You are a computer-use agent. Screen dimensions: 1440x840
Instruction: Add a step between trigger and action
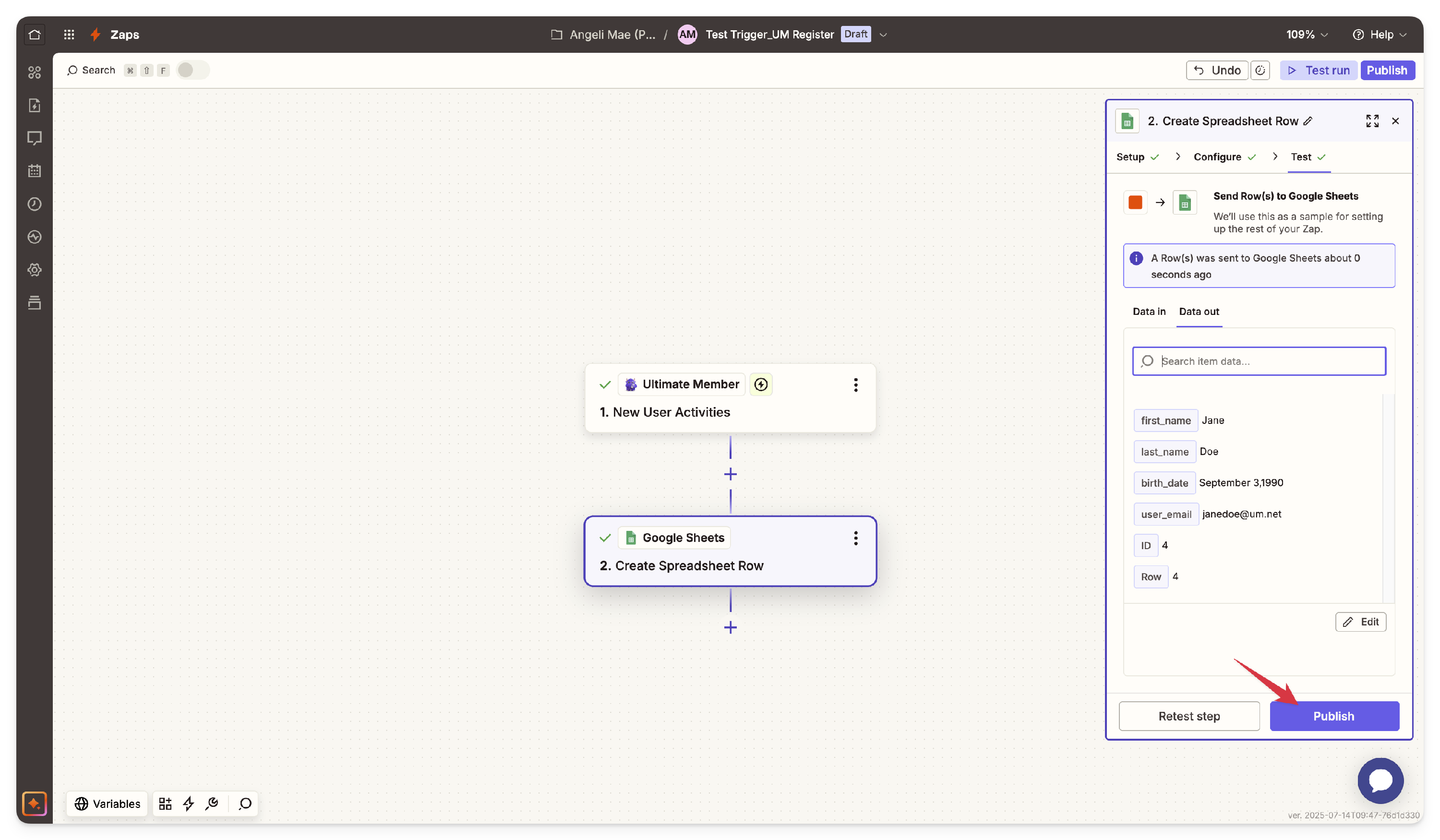pos(730,474)
